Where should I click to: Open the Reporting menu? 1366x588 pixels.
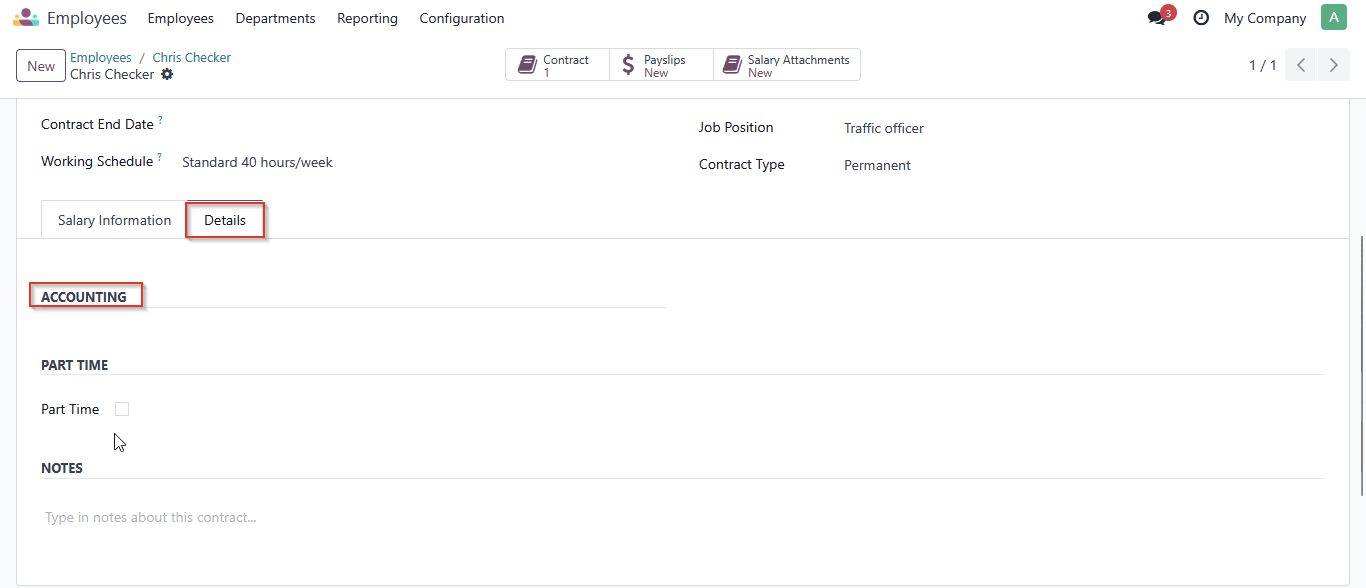click(367, 18)
